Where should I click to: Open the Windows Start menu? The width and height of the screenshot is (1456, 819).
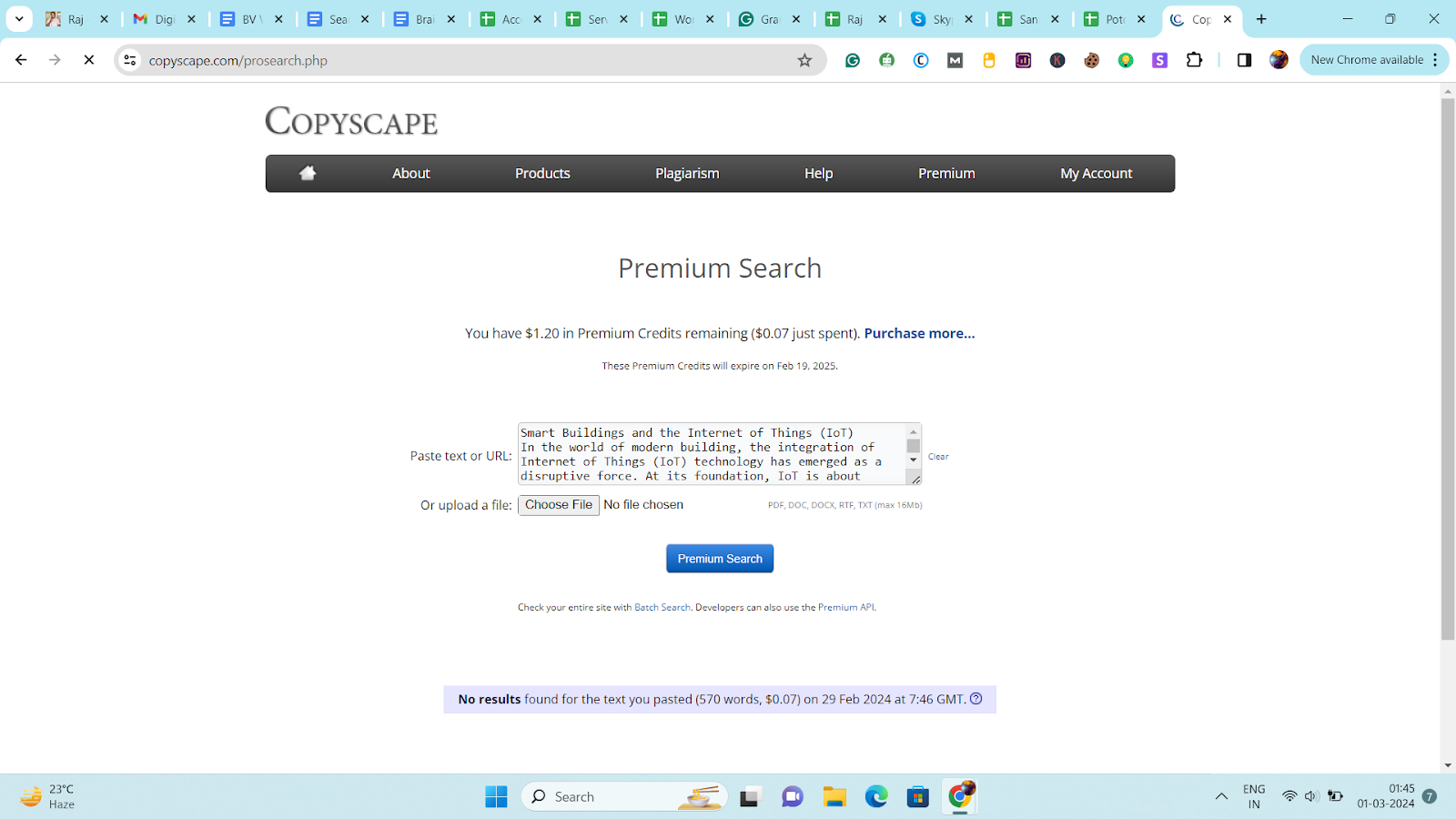(x=496, y=797)
